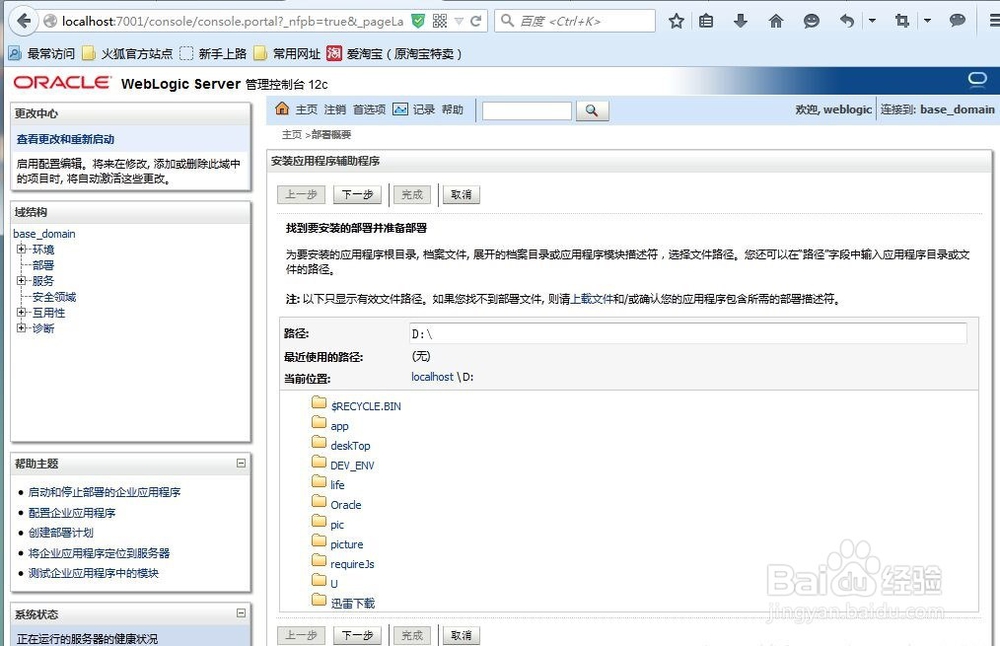Open the Oracle folder icon

pyautogui.click(x=319, y=501)
